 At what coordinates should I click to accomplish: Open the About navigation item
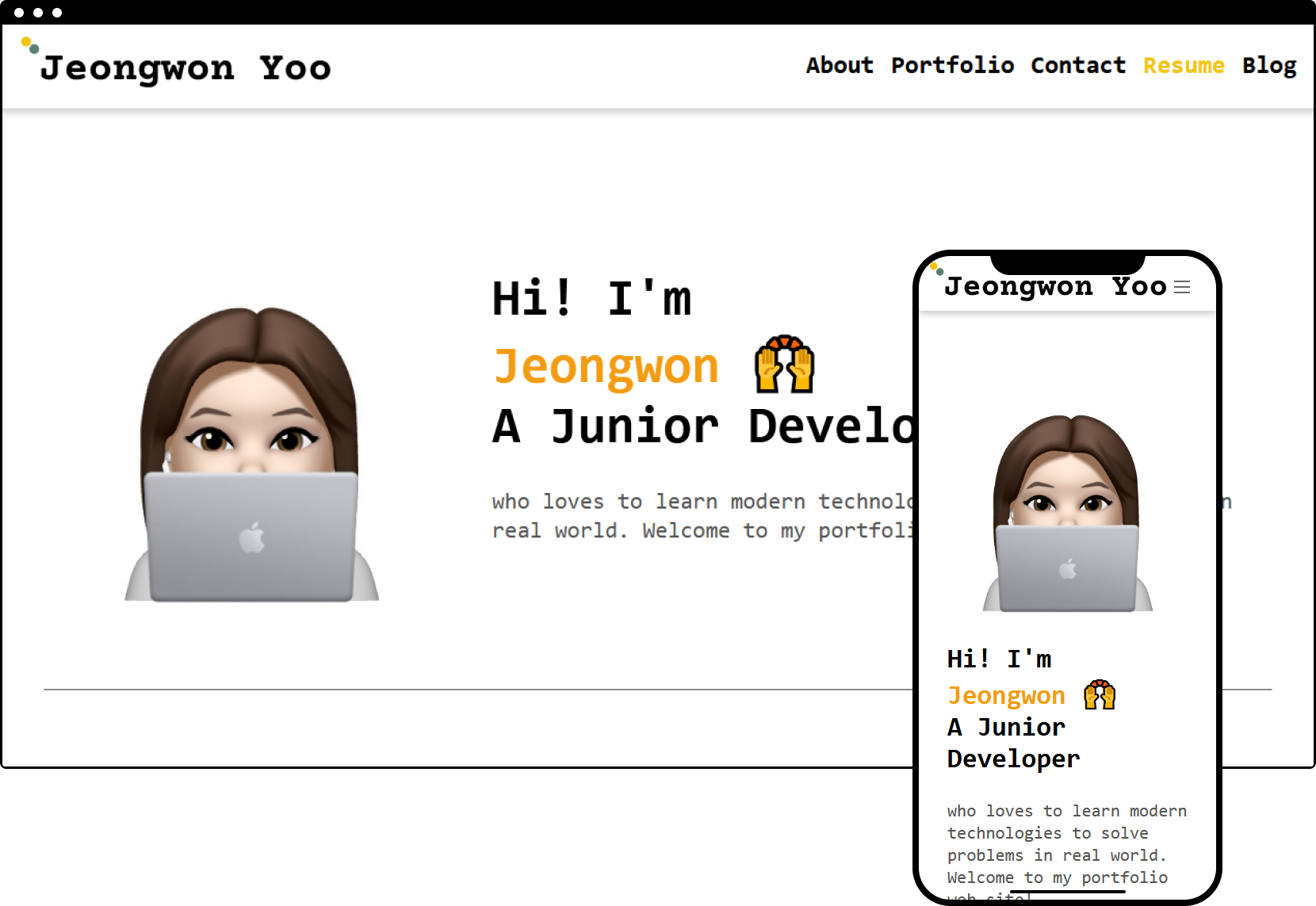click(x=840, y=66)
